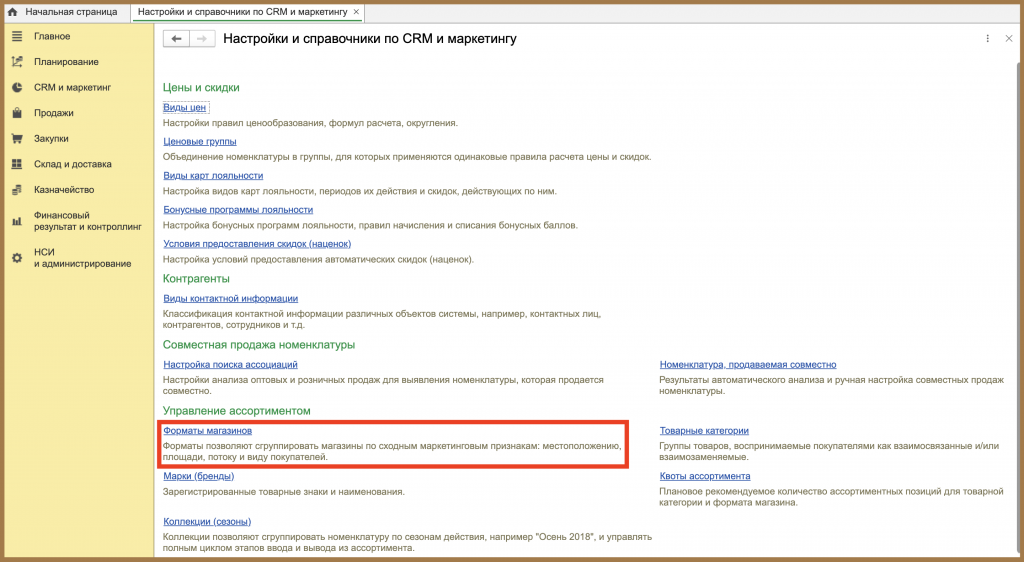The width and height of the screenshot is (1024, 562).
Task: Open Продажи section
Action: coord(54,113)
